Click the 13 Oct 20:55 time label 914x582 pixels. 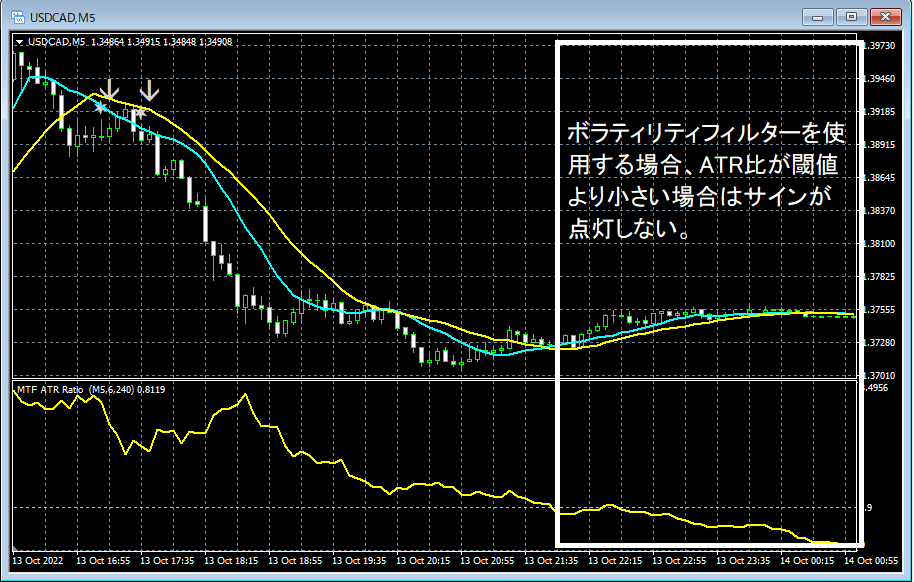[x=488, y=561]
